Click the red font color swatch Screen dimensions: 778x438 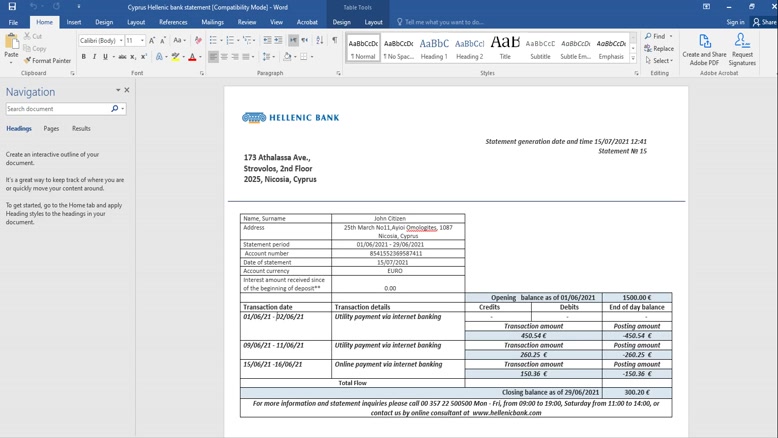tap(192, 57)
